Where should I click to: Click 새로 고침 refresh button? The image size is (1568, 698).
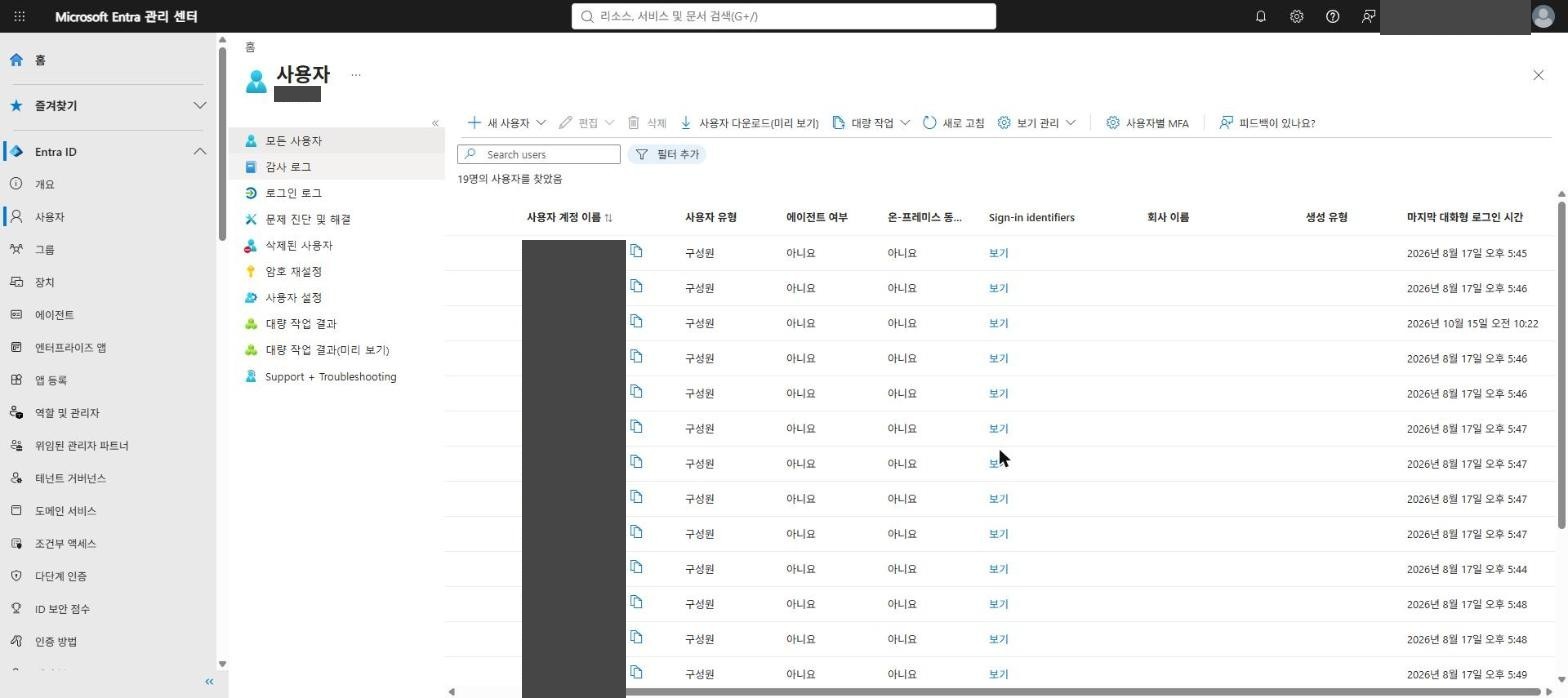pyautogui.click(x=953, y=123)
